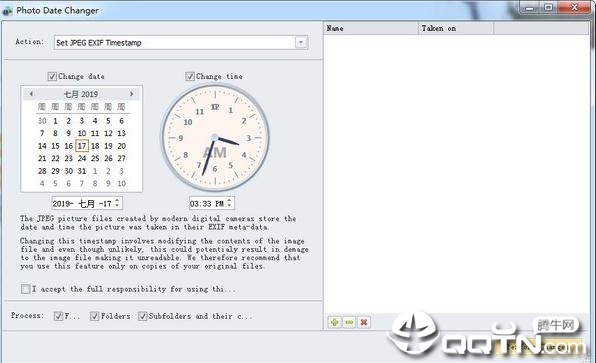Check I accept the full responsibility box

click(x=25, y=289)
